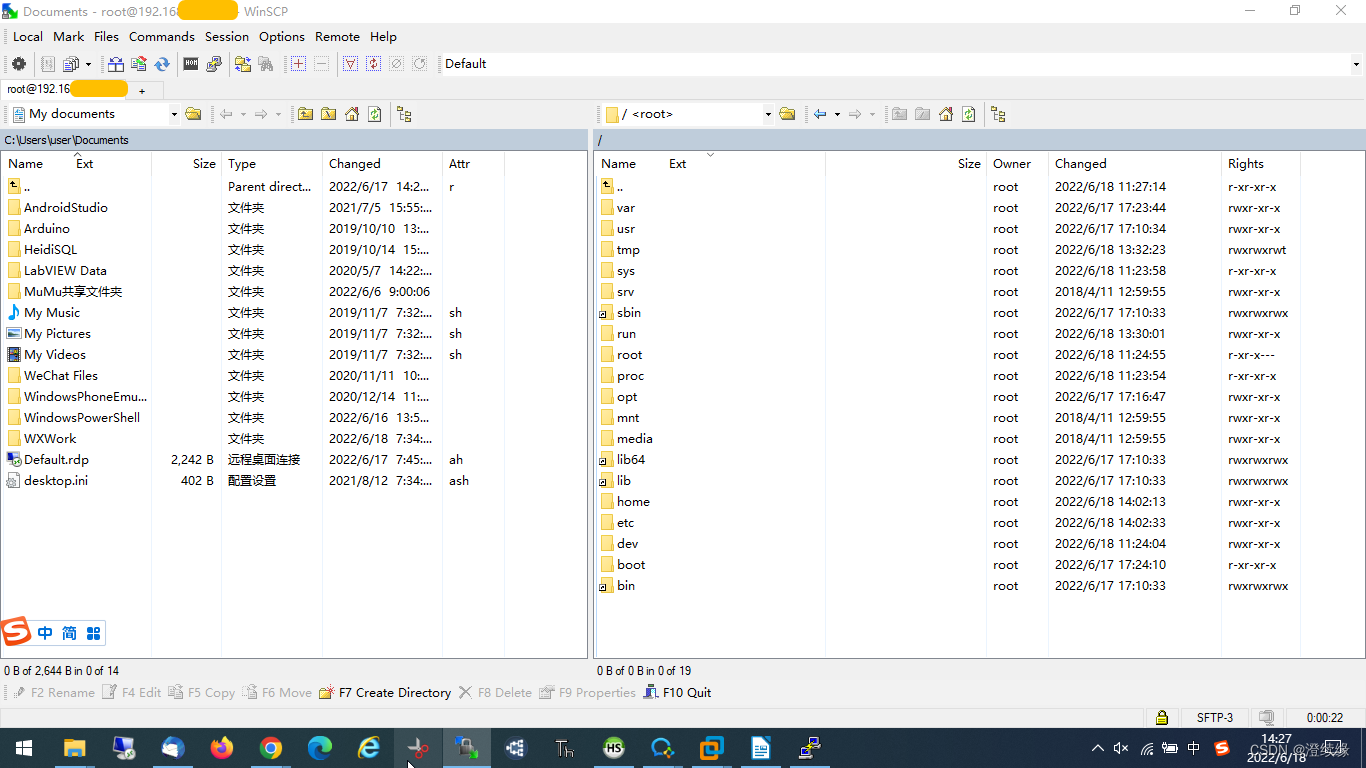Go to local home directory icon
Image resolution: width=1366 pixels, height=768 pixels.
point(352,114)
